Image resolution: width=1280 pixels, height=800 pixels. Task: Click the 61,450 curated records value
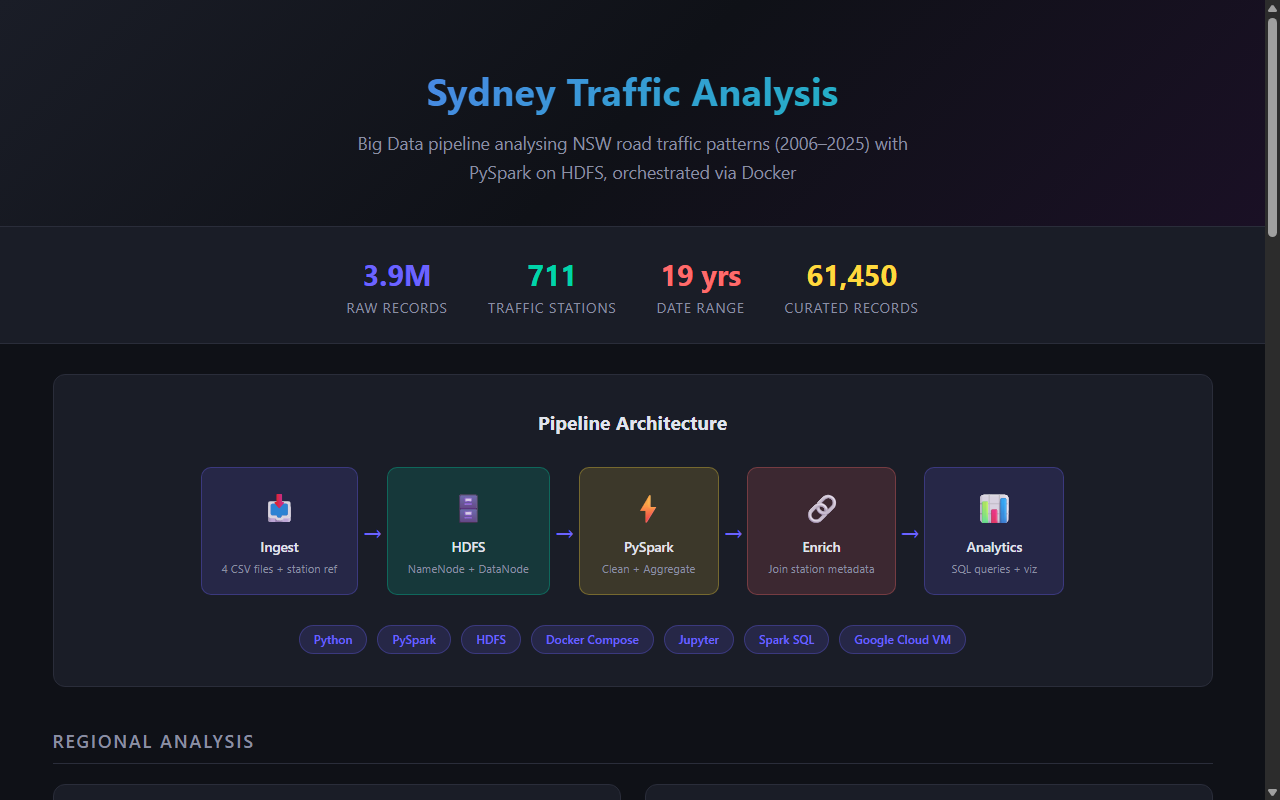(852, 276)
